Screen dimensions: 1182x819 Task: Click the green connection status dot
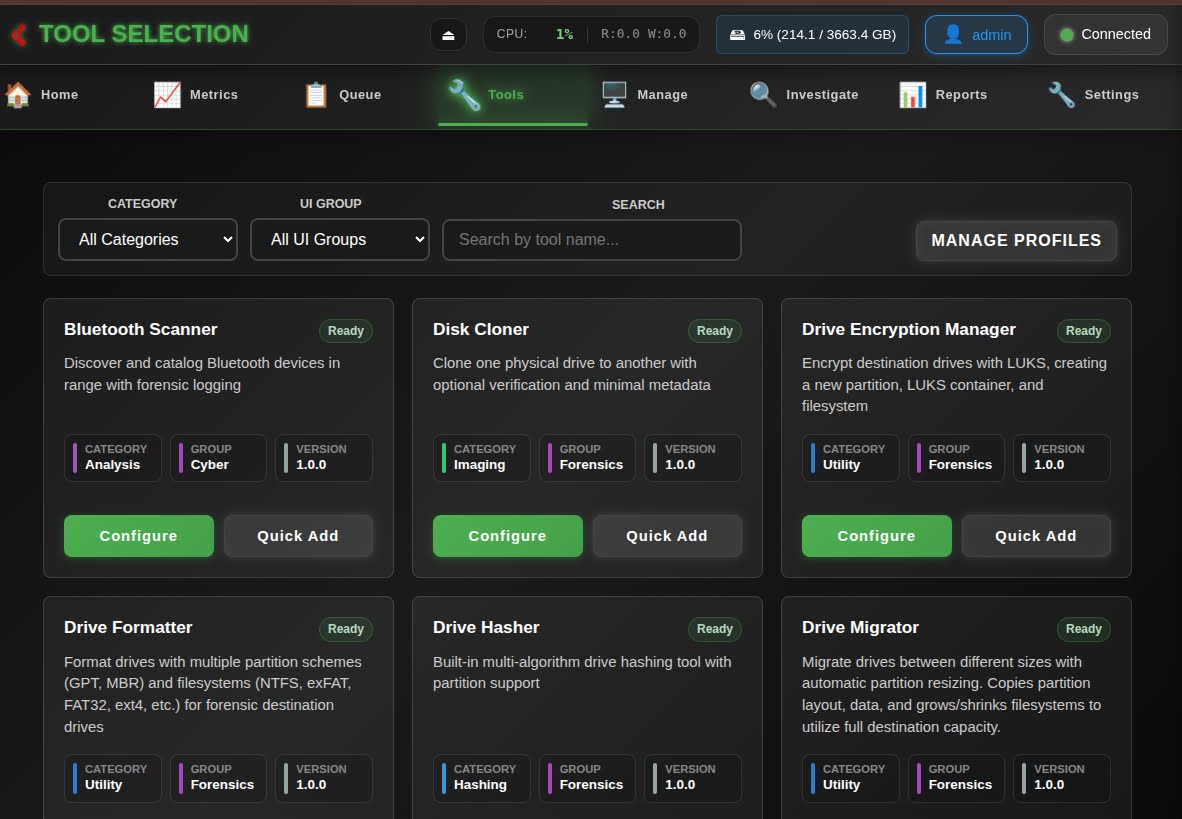coord(1066,35)
